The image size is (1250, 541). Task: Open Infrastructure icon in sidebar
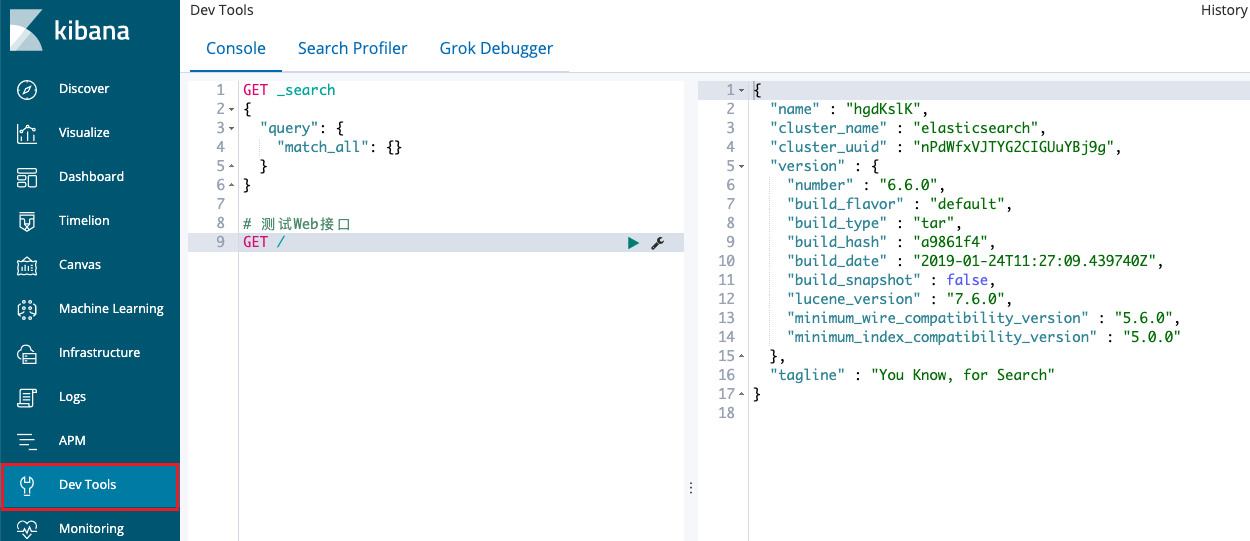click(x=27, y=353)
